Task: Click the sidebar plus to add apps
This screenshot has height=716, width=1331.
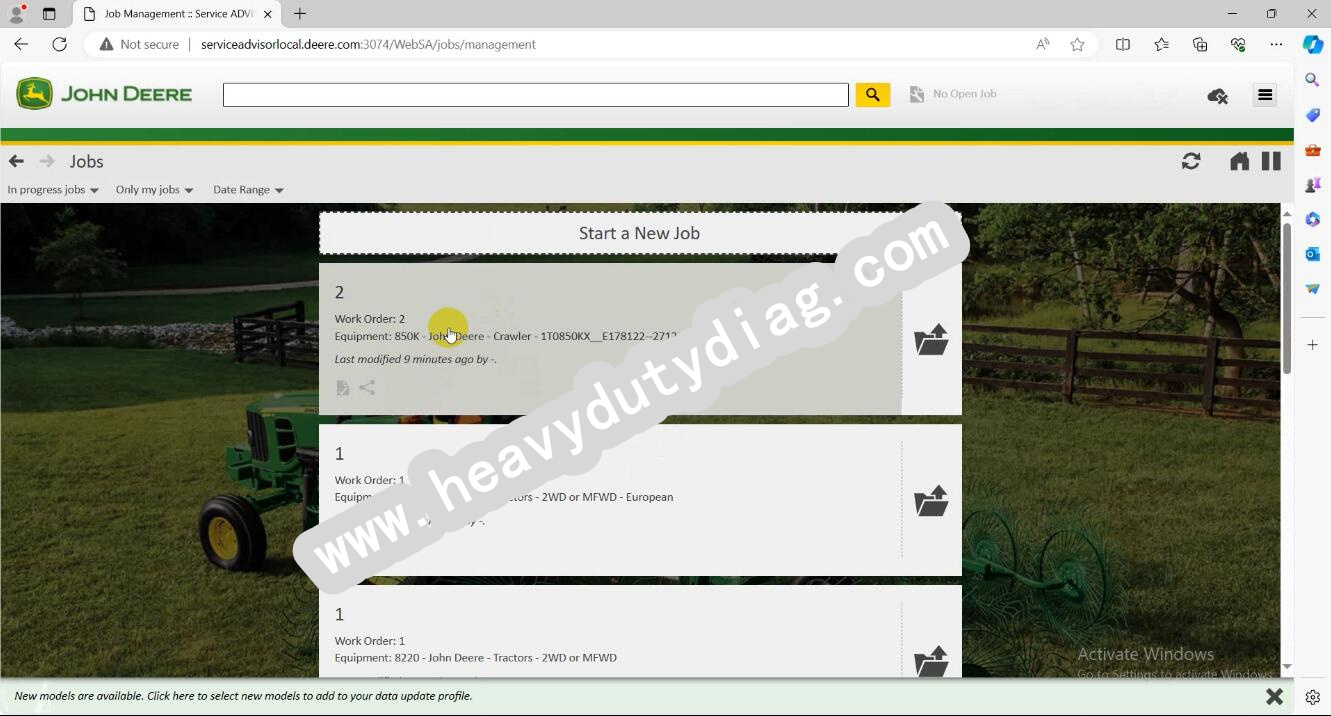Action: 1313,345
